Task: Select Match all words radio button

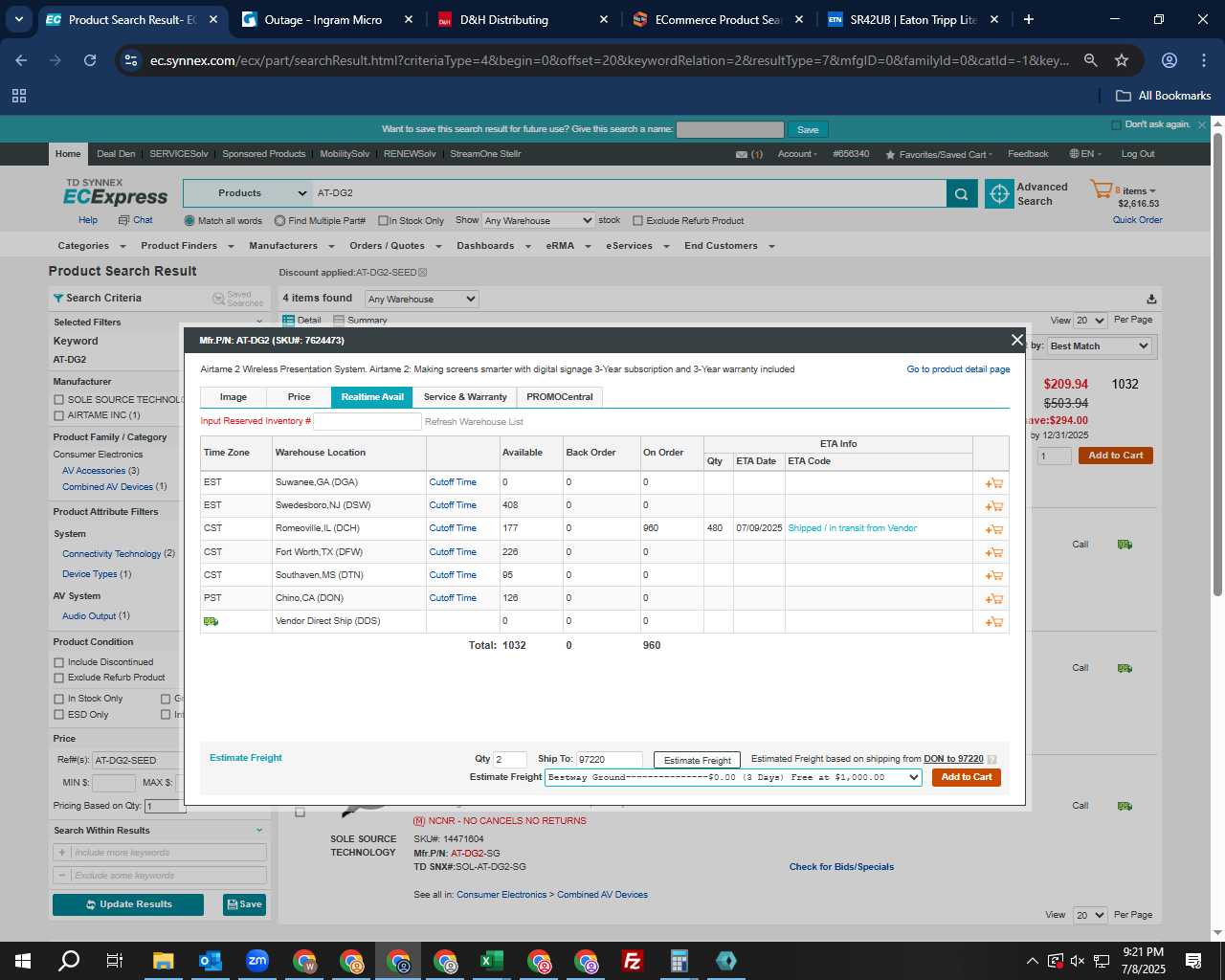Action: tap(189, 221)
